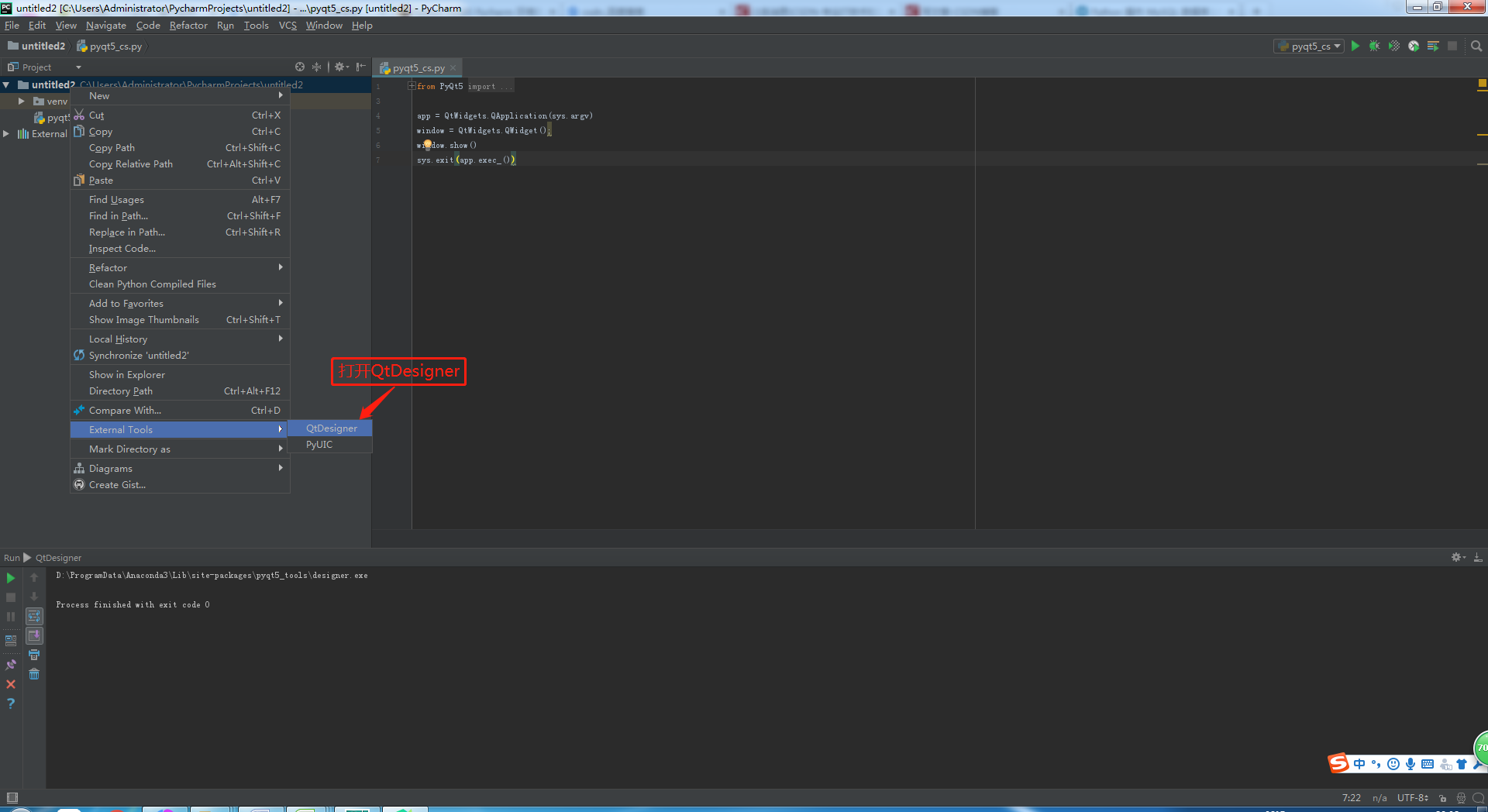Move down the stack trace arrow
The height and width of the screenshot is (812, 1488).
(34, 597)
